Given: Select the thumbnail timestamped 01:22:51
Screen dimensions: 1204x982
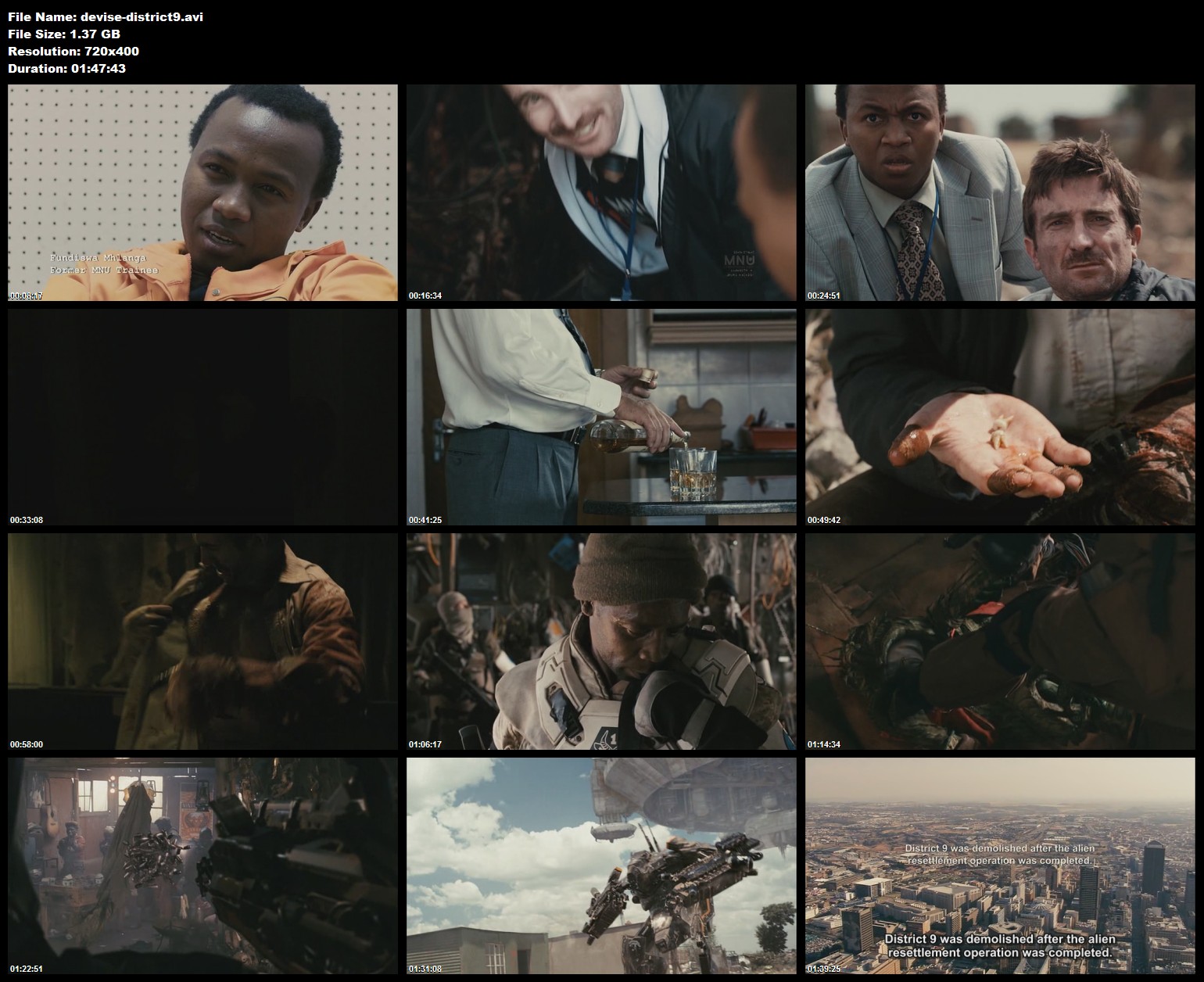Looking at the screenshot, I should 202,866.
